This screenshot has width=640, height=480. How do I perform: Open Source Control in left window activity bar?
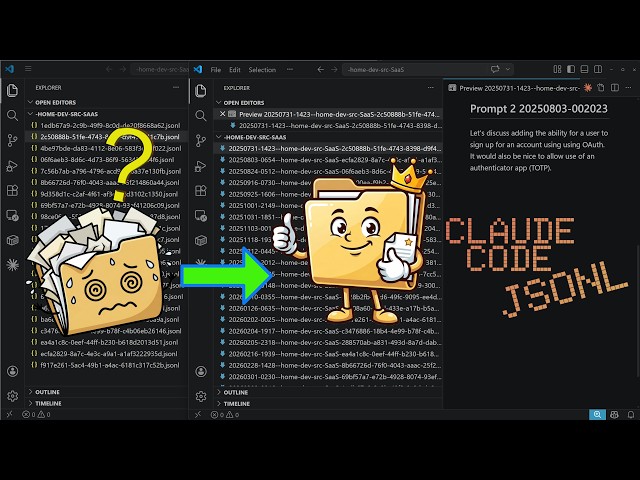click(12, 140)
